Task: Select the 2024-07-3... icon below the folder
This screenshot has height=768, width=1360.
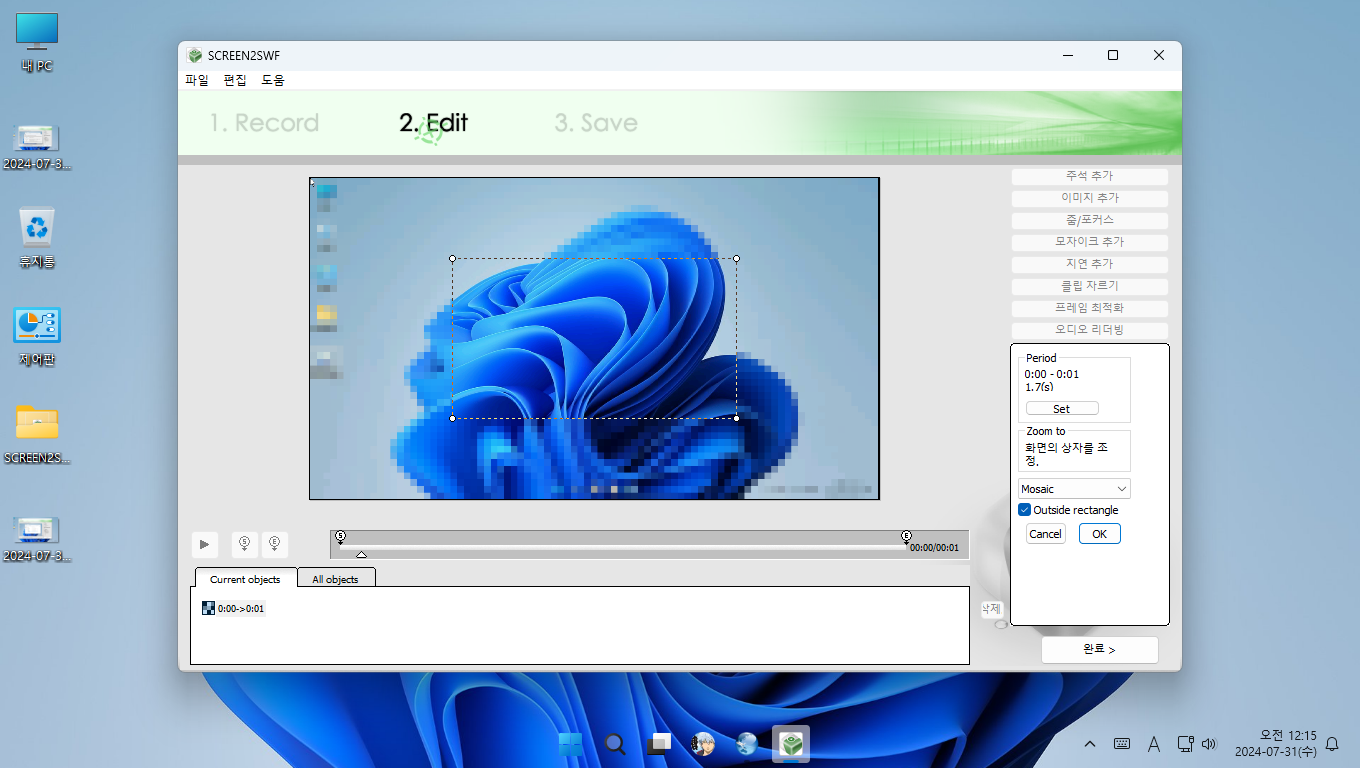Action: tap(37, 539)
